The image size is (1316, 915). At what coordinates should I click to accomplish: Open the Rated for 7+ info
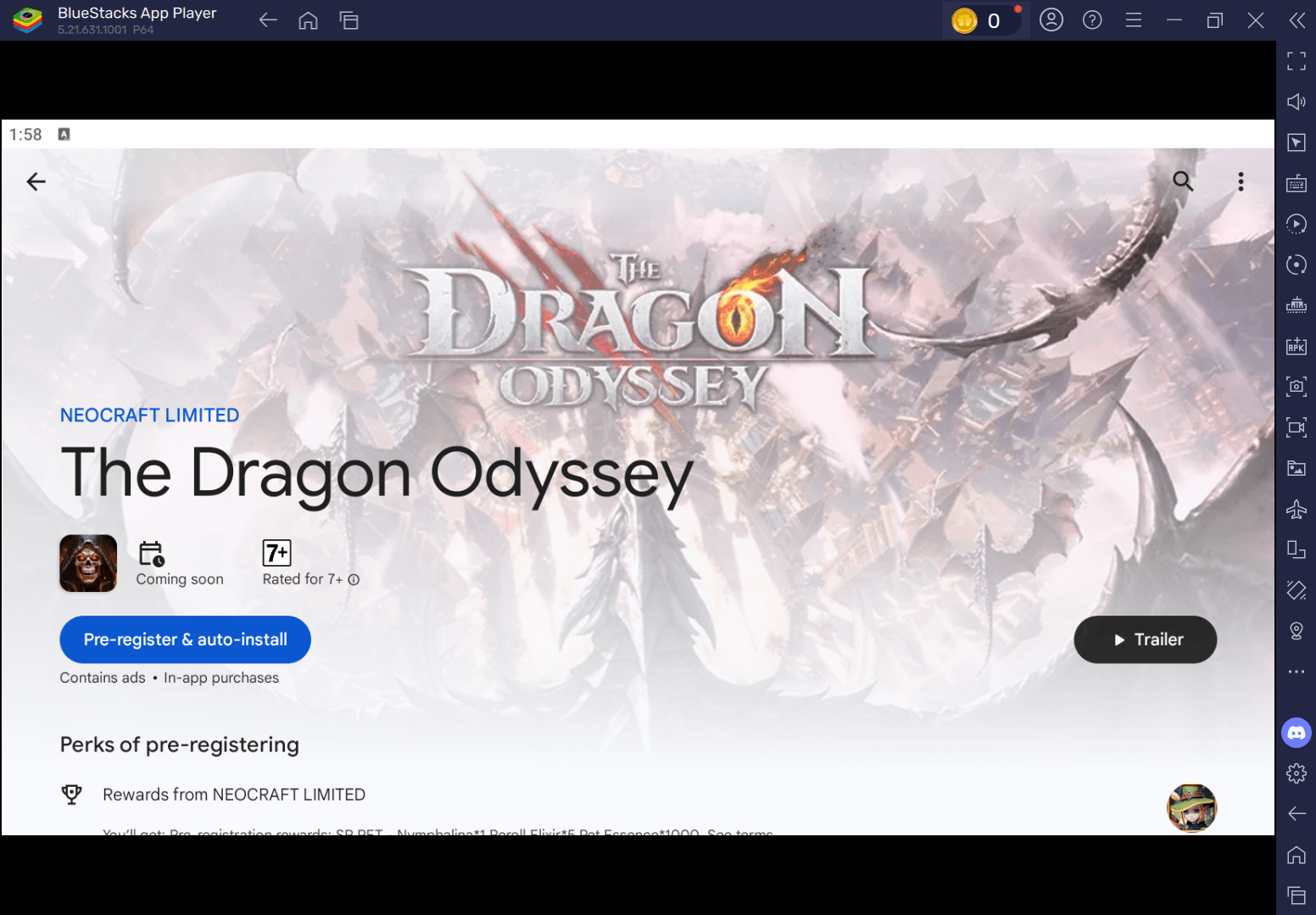click(x=354, y=580)
